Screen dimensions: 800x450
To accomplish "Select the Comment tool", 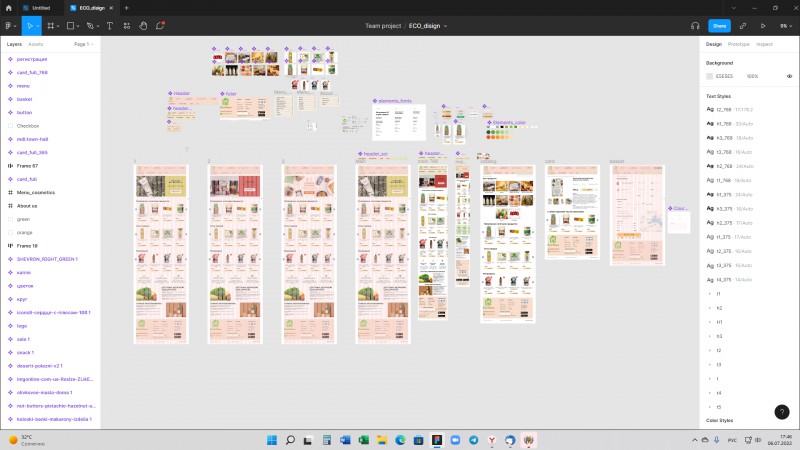I will [x=160, y=26].
